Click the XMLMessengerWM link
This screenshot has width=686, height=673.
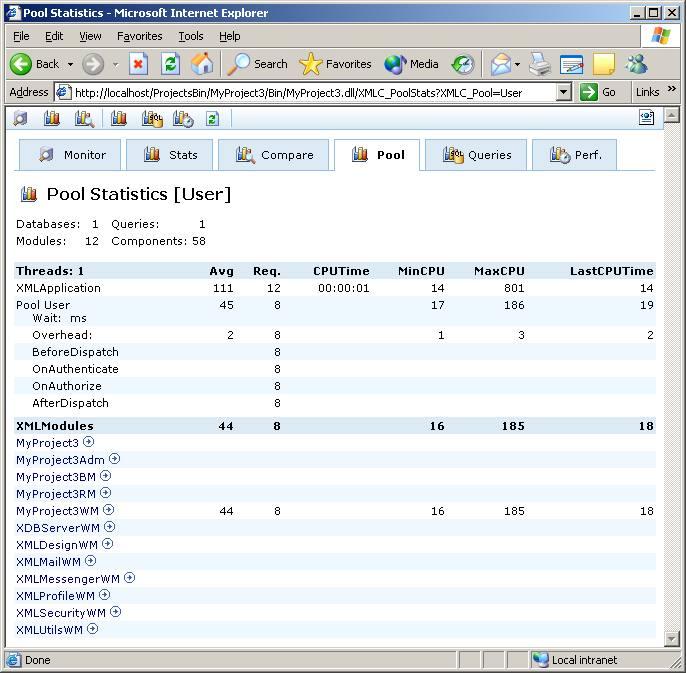(x=67, y=578)
